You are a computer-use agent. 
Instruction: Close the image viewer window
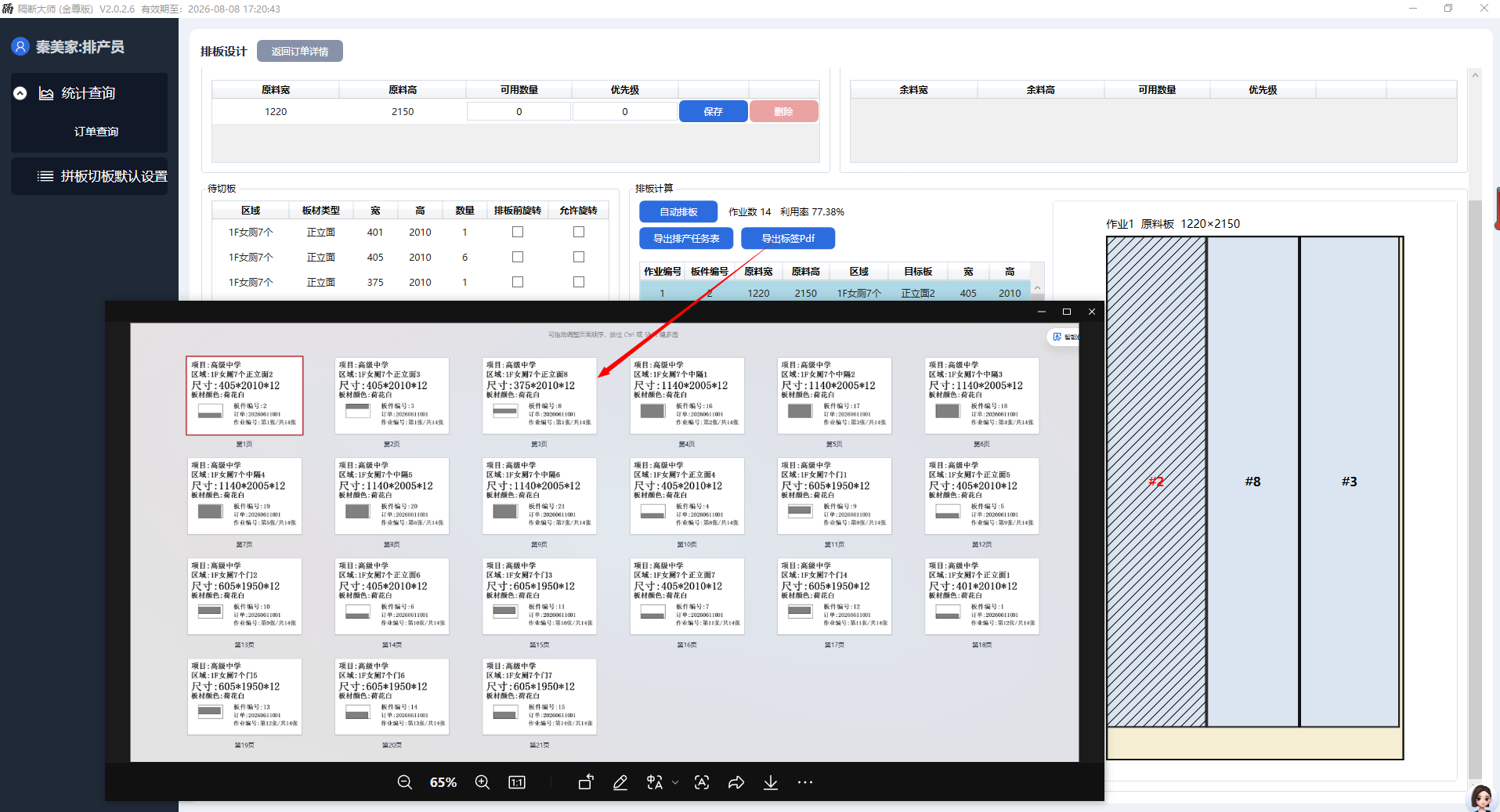1092,312
